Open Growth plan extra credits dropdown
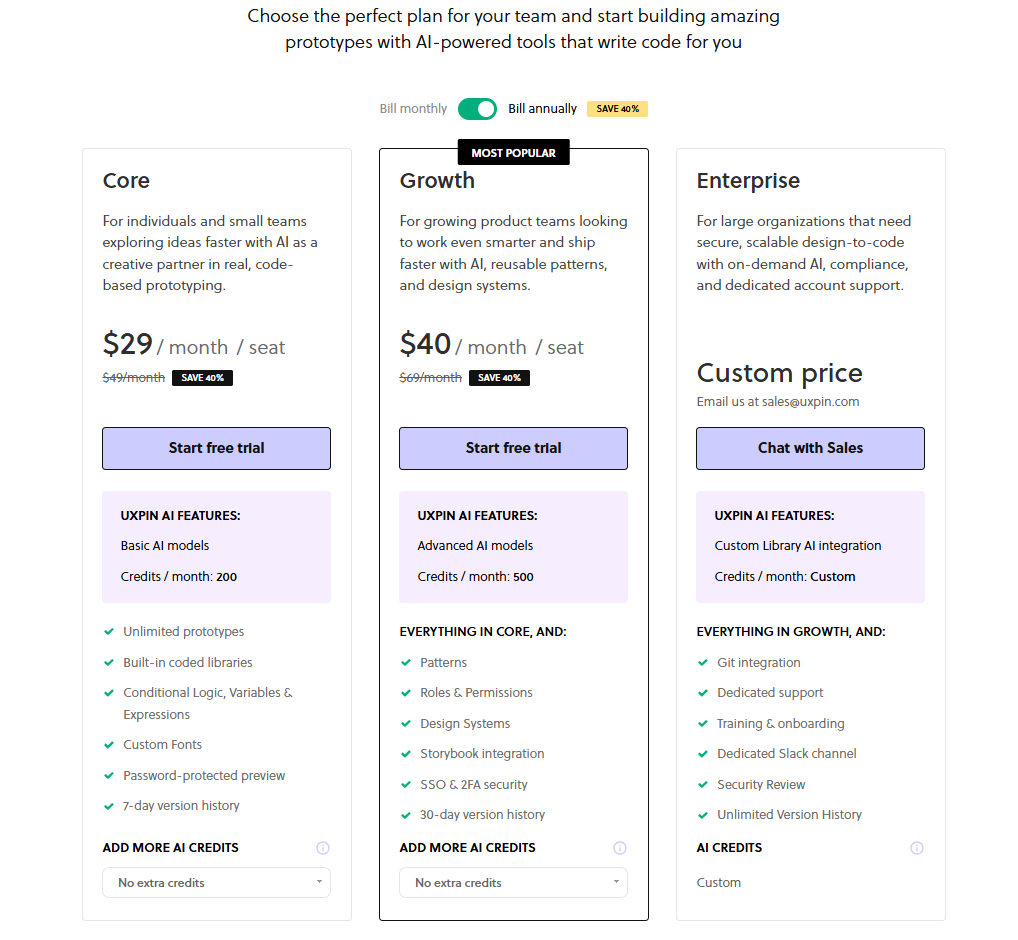The image size is (1018, 940). [513, 883]
